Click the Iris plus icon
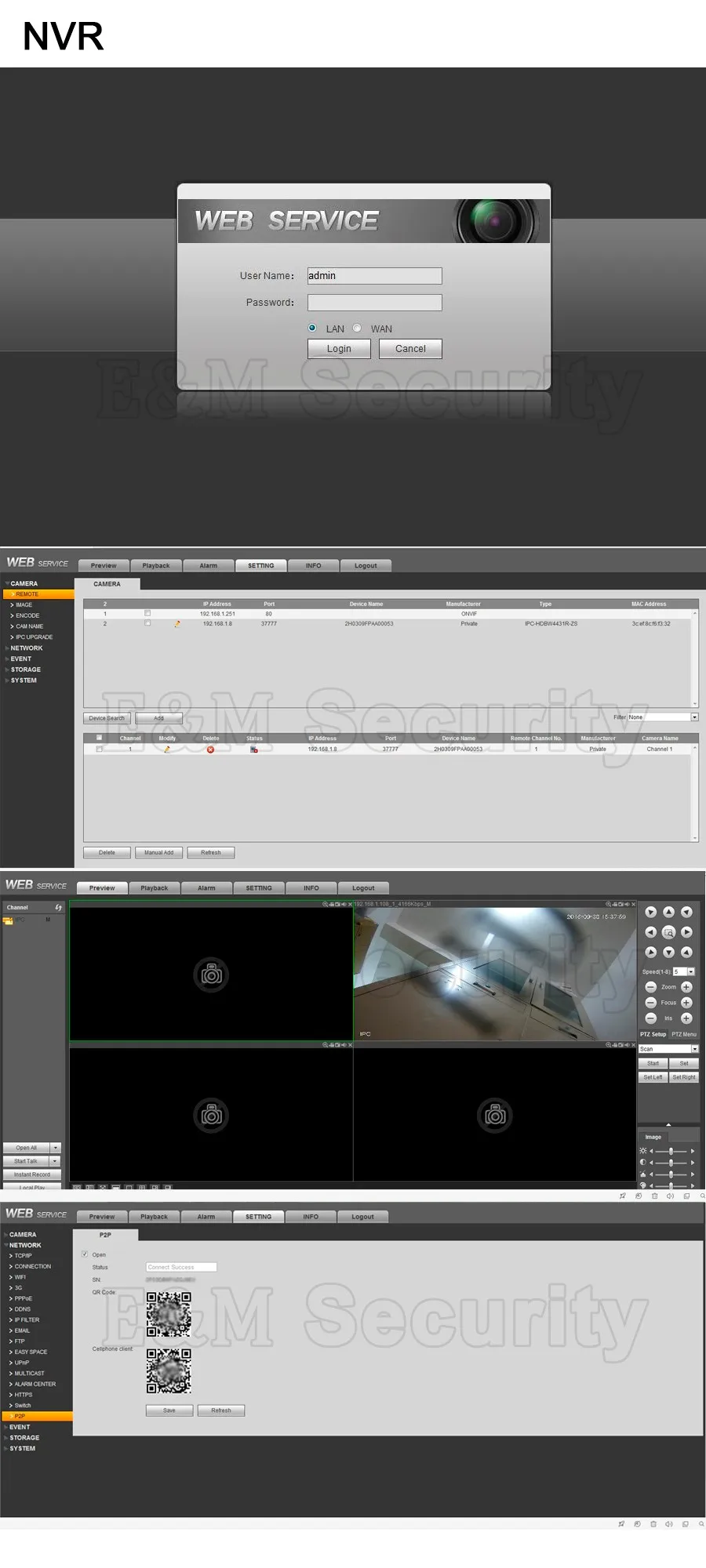 (686, 1018)
